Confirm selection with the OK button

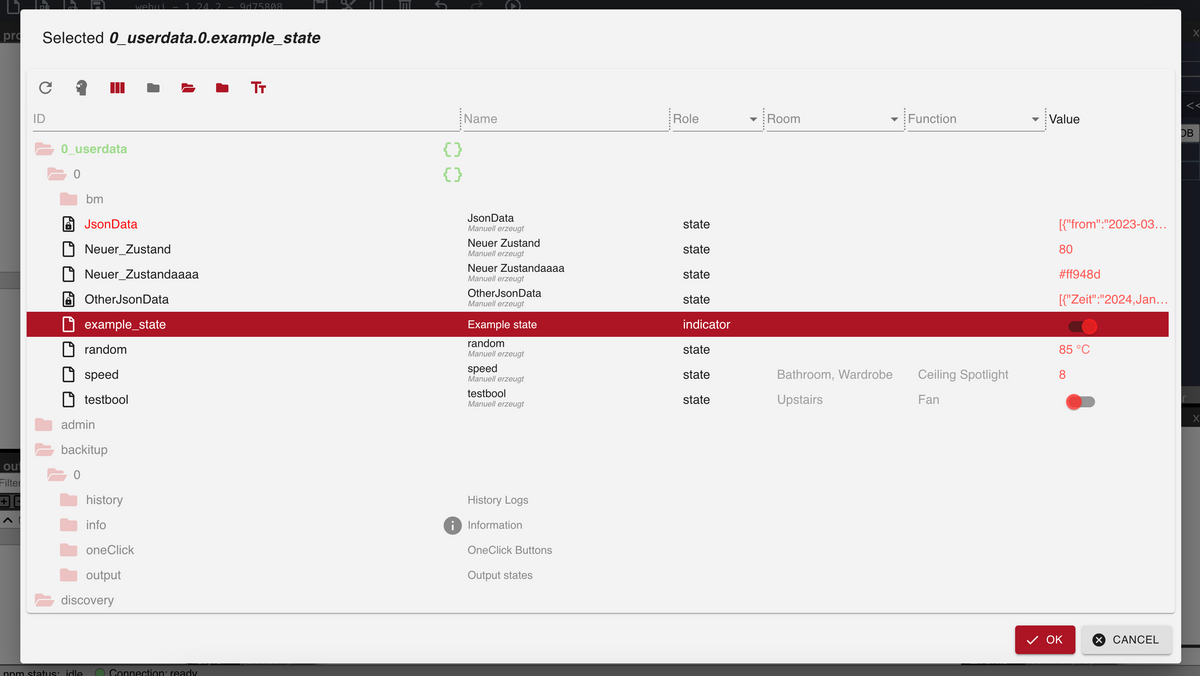click(1045, 640)
